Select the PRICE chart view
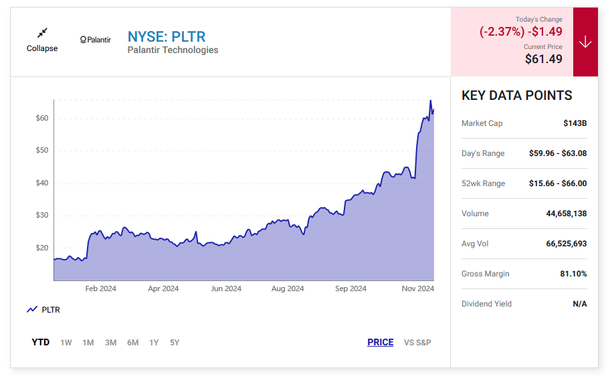The height and width of the screenshot is (379, 608). (380, 342)
